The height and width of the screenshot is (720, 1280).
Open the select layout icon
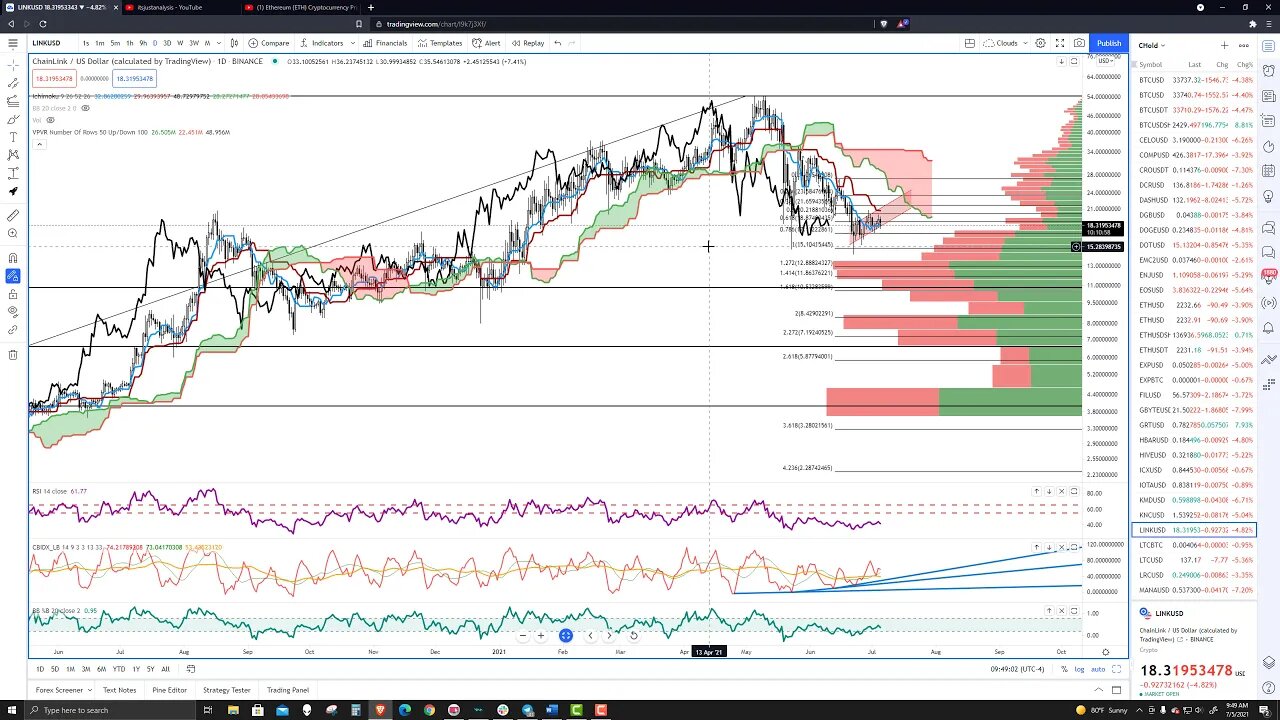tap(969, 43)
